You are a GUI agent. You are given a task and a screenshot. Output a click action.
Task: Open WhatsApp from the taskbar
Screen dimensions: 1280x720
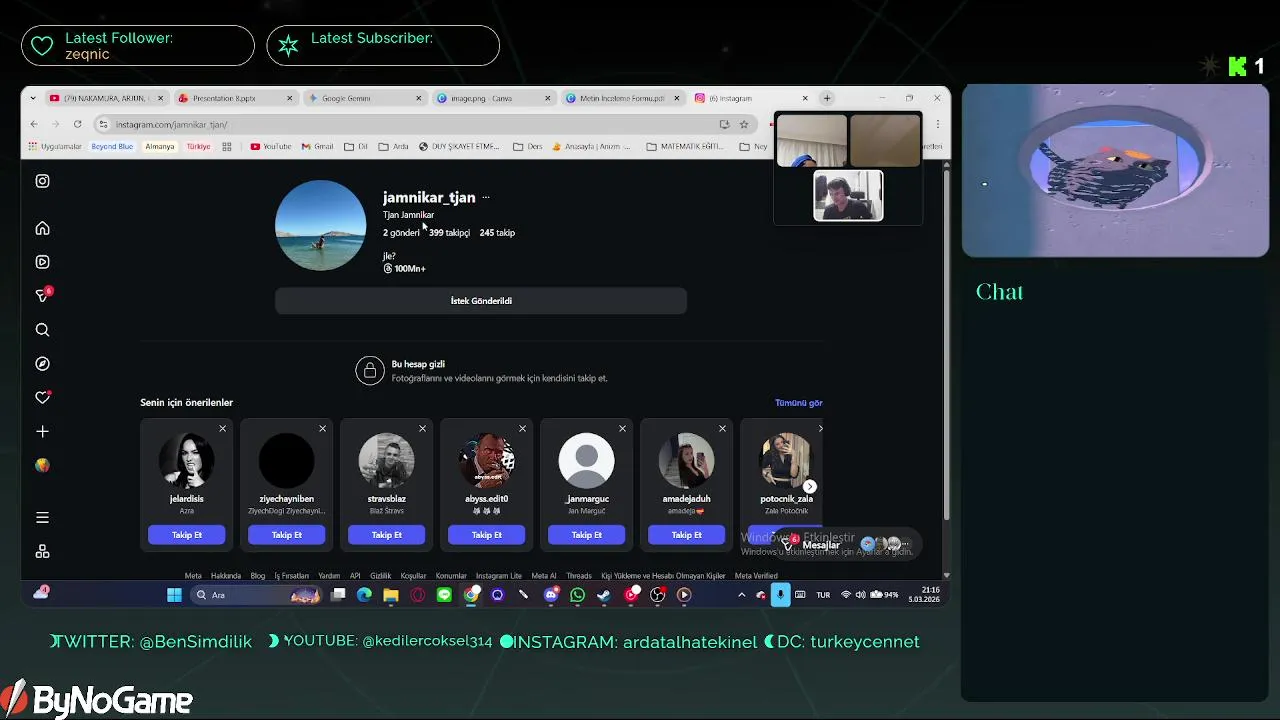point(577,595)
